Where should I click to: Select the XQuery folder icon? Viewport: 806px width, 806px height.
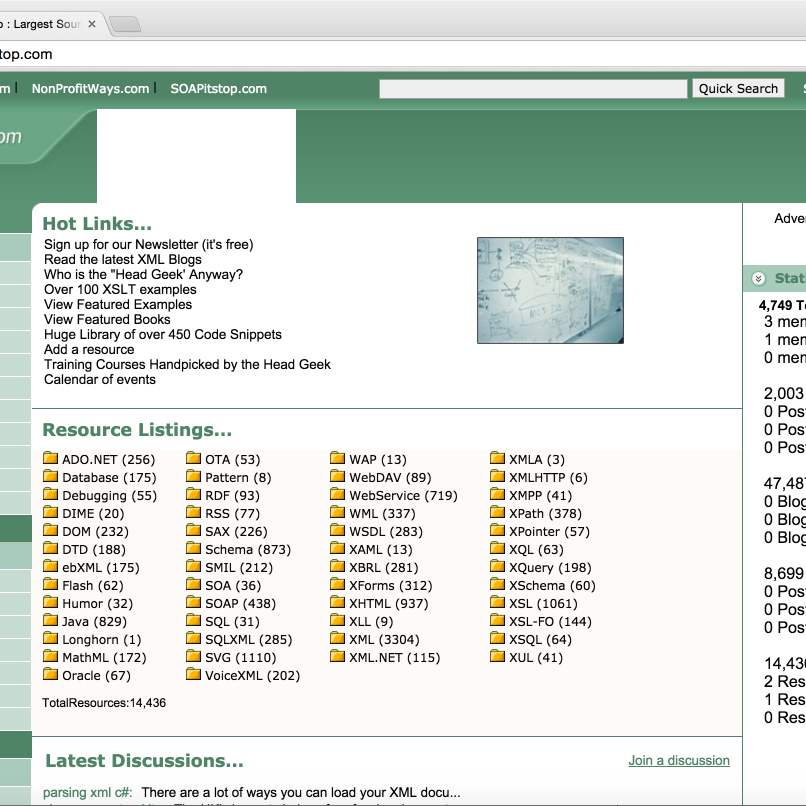[x=497, y=565]
